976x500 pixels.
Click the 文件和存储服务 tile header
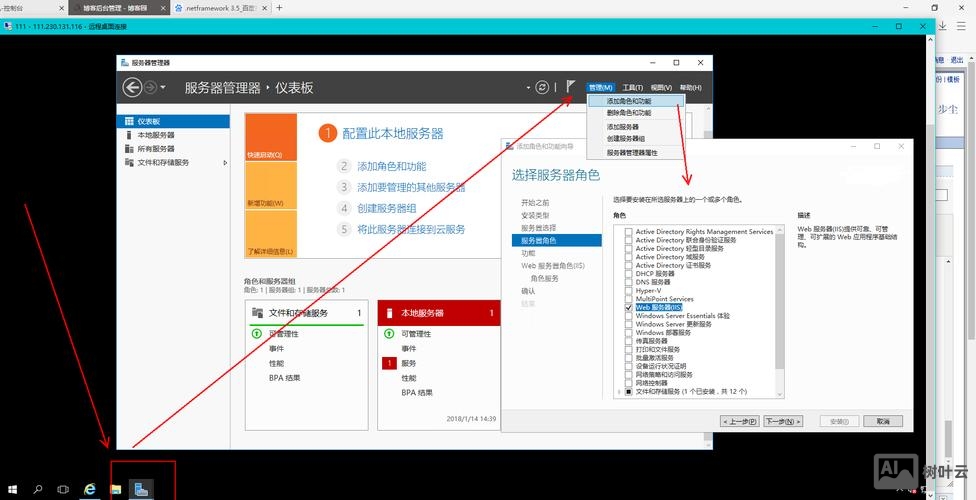306,313
